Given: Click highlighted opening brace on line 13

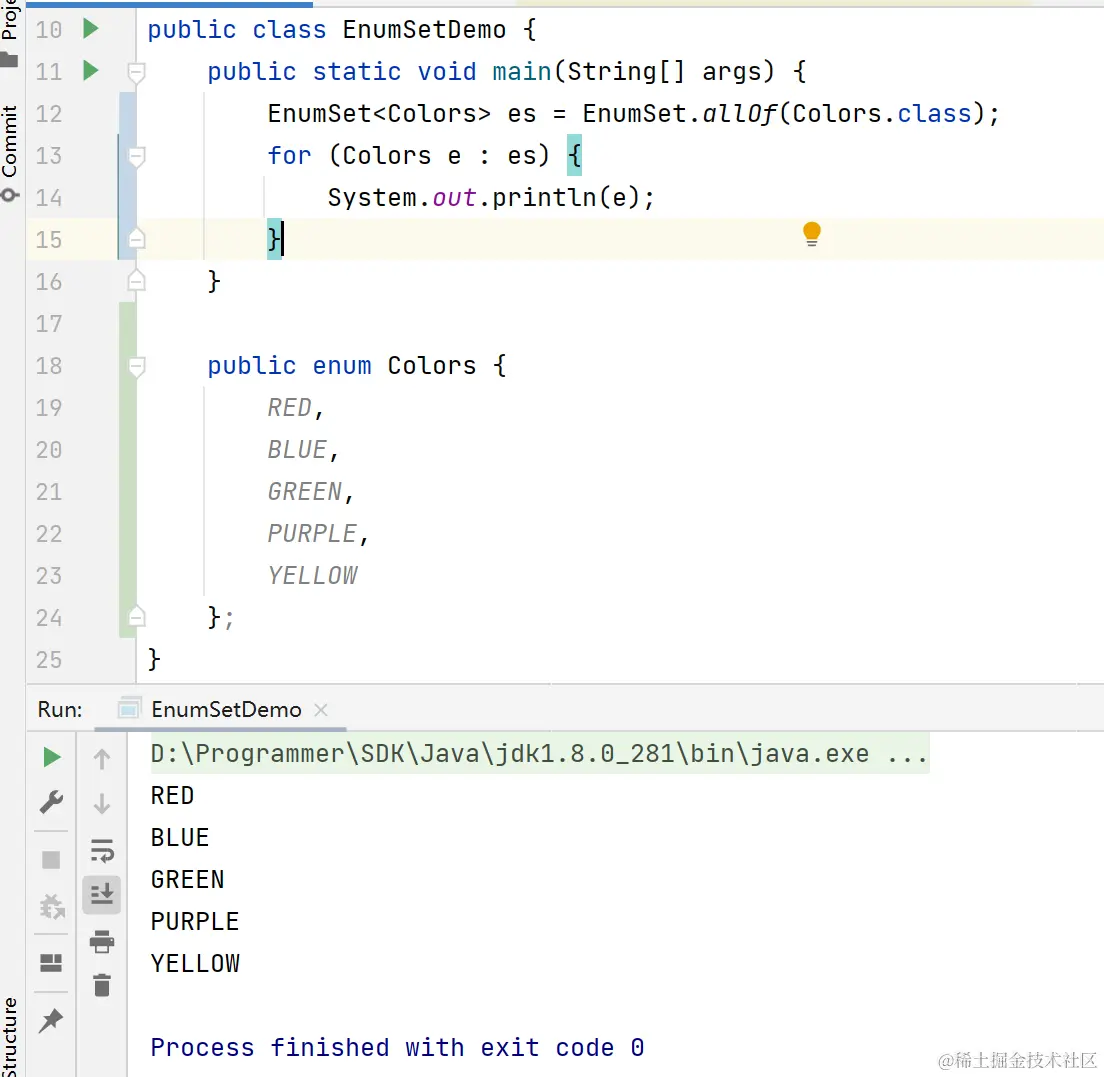Looking at the screenshot, I should (575, 155).
